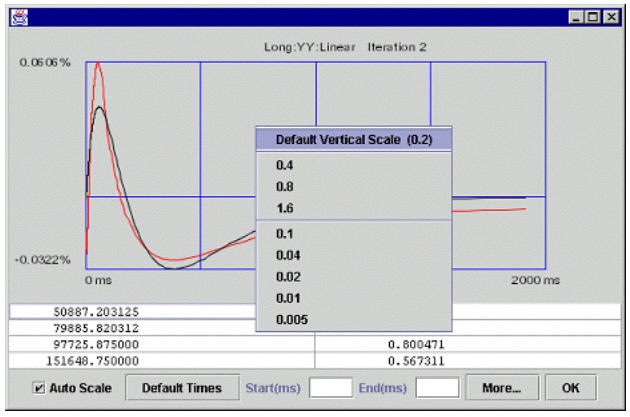630x417 pixels.
Task: Select 0.01 vertical scale
Action: click(286, 298)
